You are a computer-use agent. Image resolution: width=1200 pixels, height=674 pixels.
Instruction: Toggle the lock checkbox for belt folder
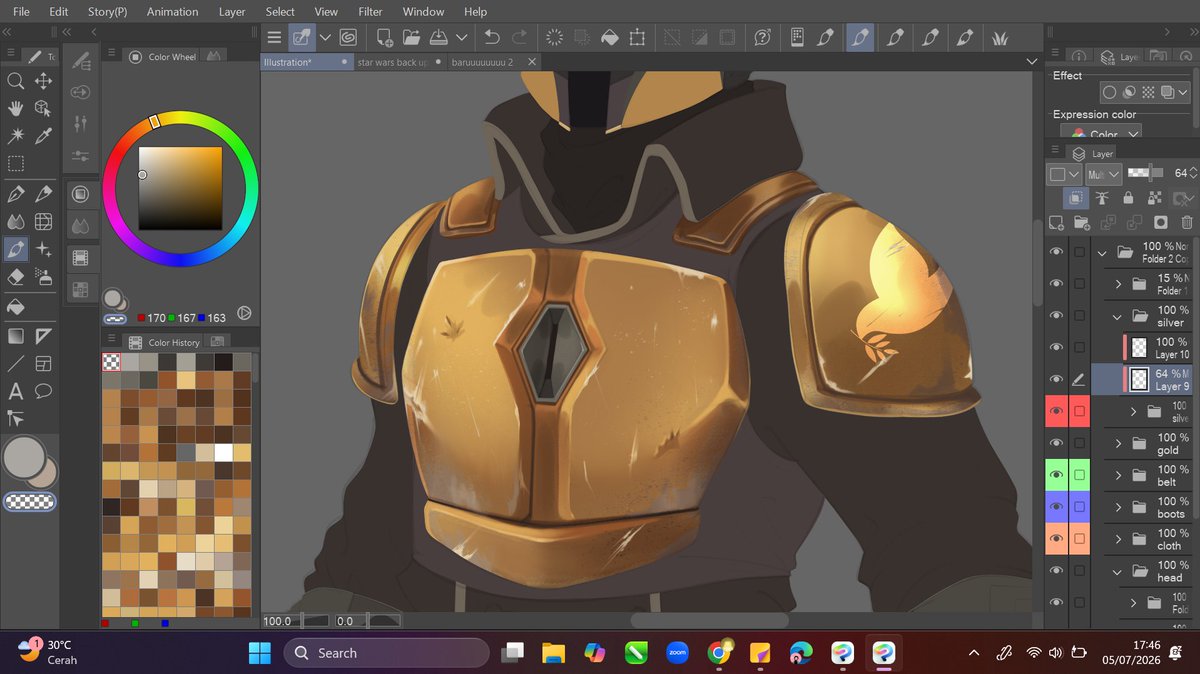(x=1080, y=475)
